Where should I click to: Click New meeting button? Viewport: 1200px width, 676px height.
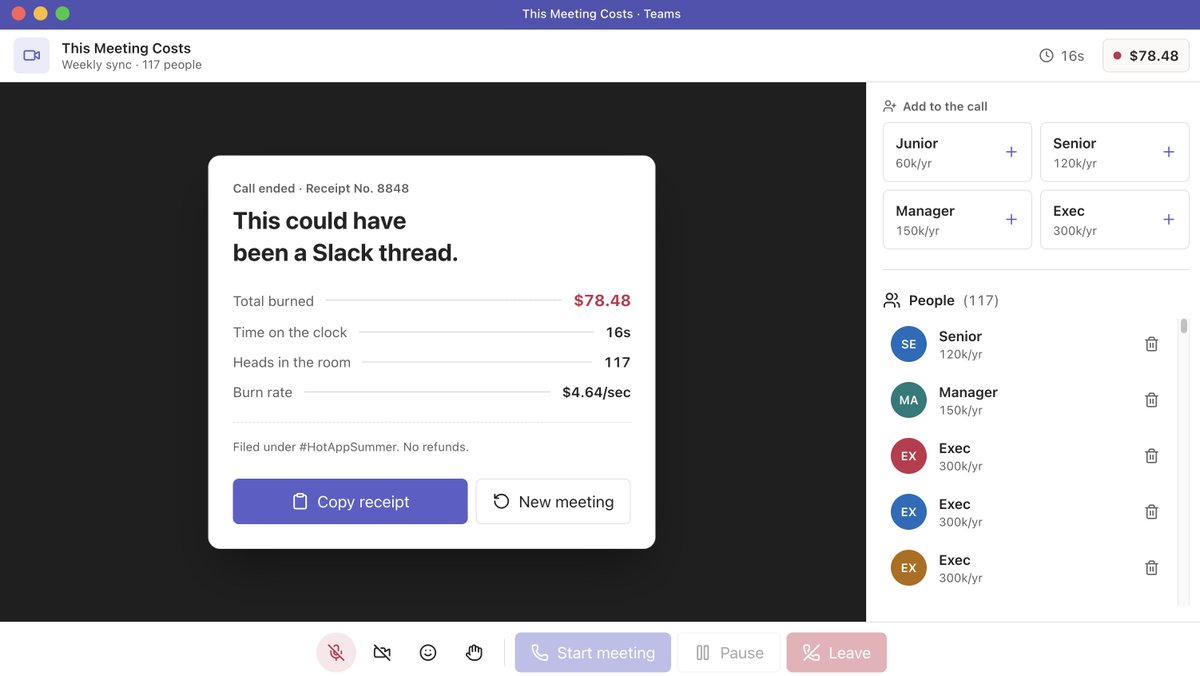pos(553,502)
